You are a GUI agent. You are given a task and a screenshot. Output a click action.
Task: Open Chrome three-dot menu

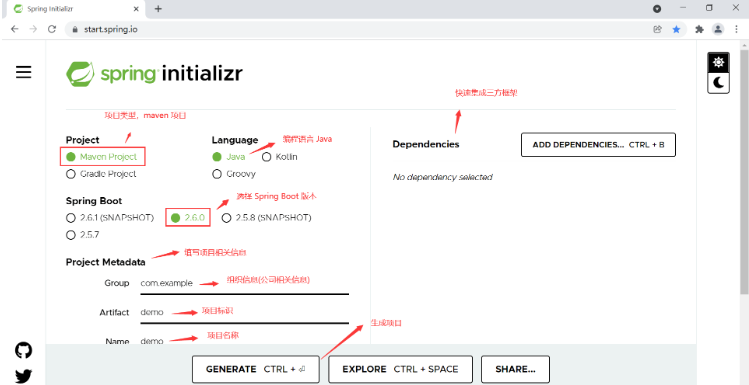tap(736, 29)
